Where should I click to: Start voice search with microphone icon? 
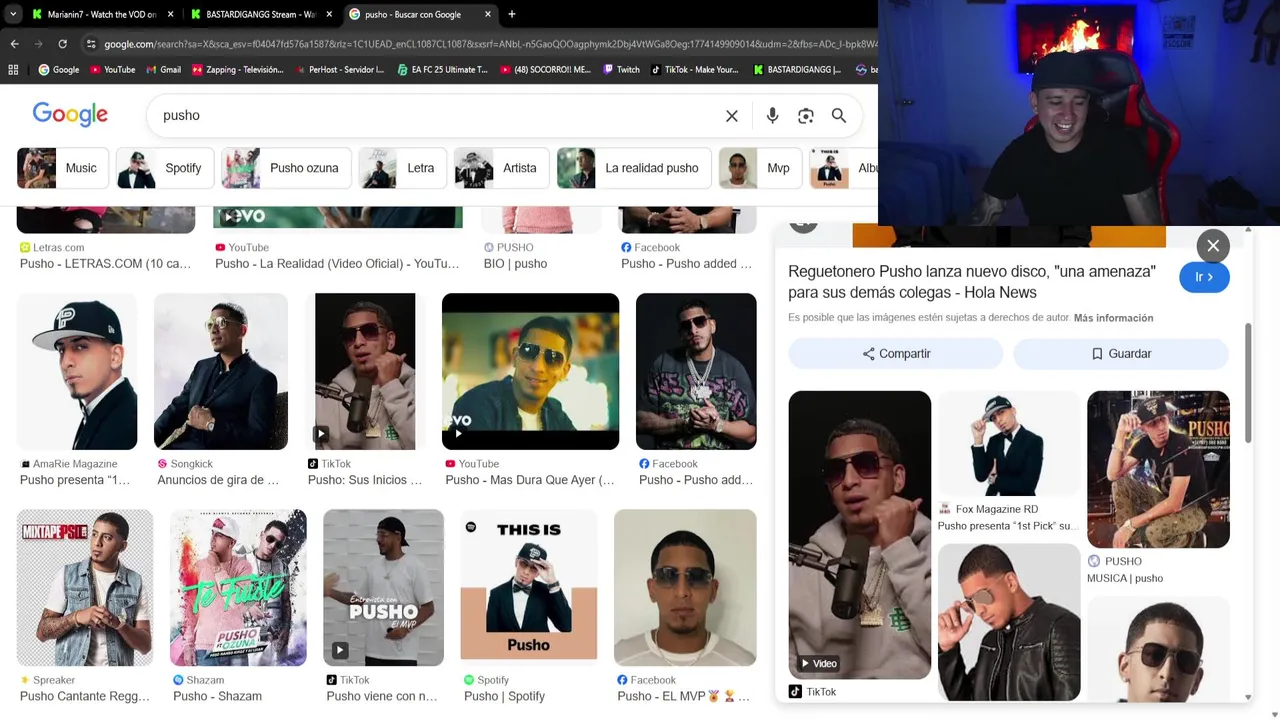tap(772, 116)
